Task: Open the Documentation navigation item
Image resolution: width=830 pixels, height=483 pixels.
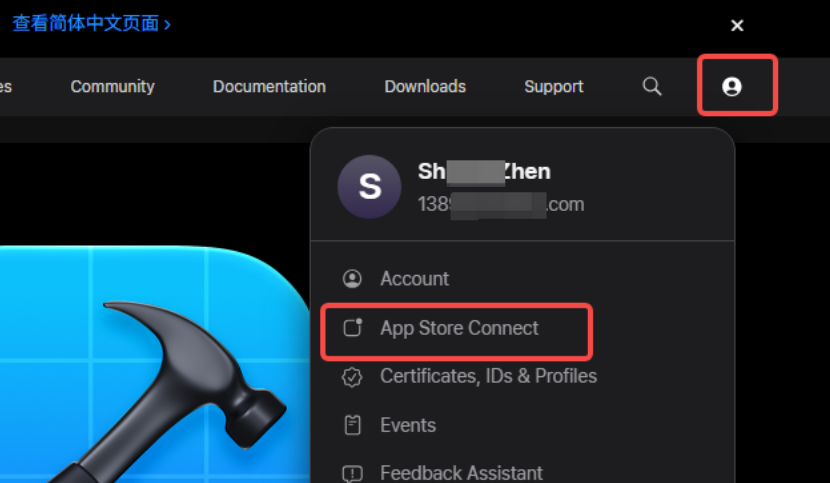Action: point(269,86)
